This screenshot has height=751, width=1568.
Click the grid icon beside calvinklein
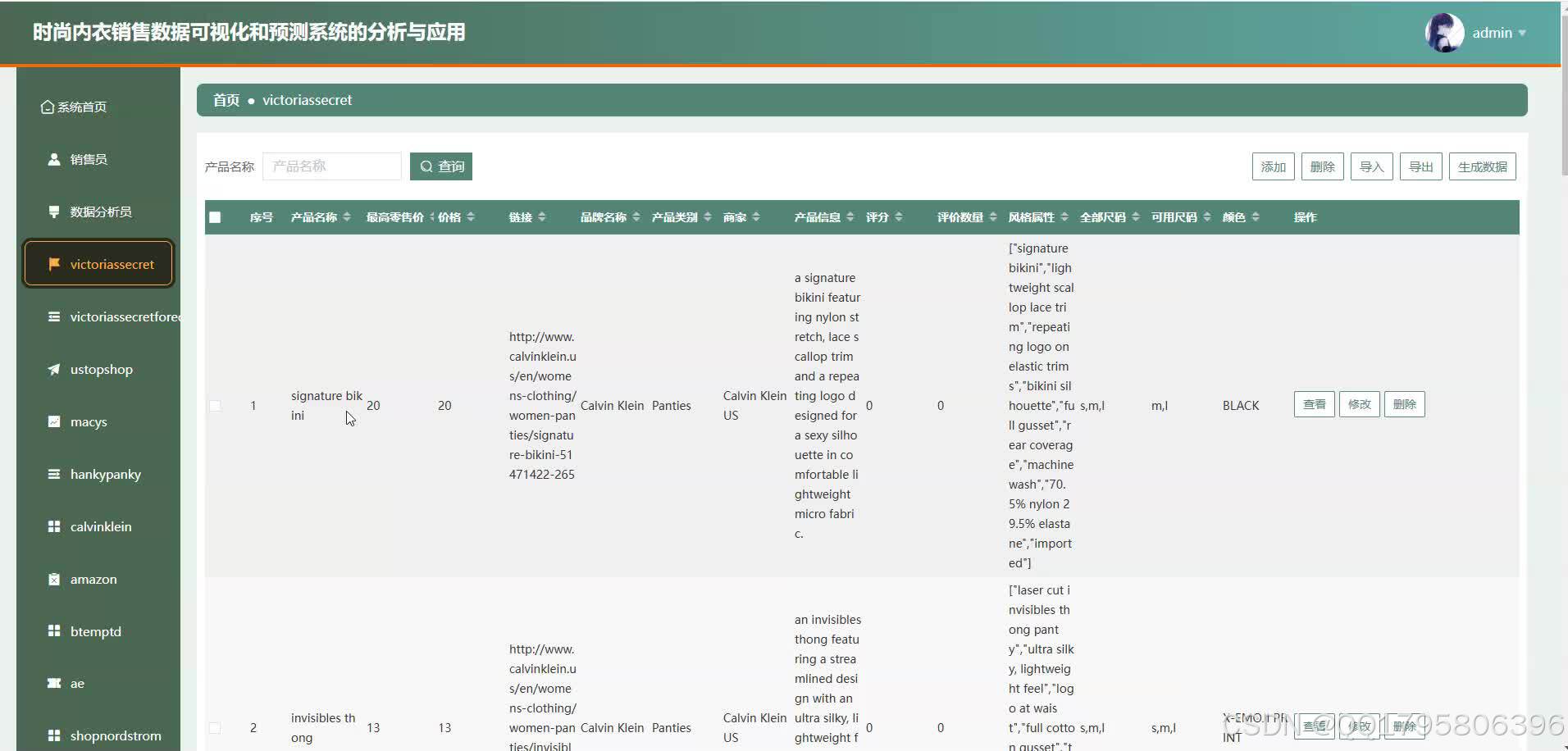point(54,526)
